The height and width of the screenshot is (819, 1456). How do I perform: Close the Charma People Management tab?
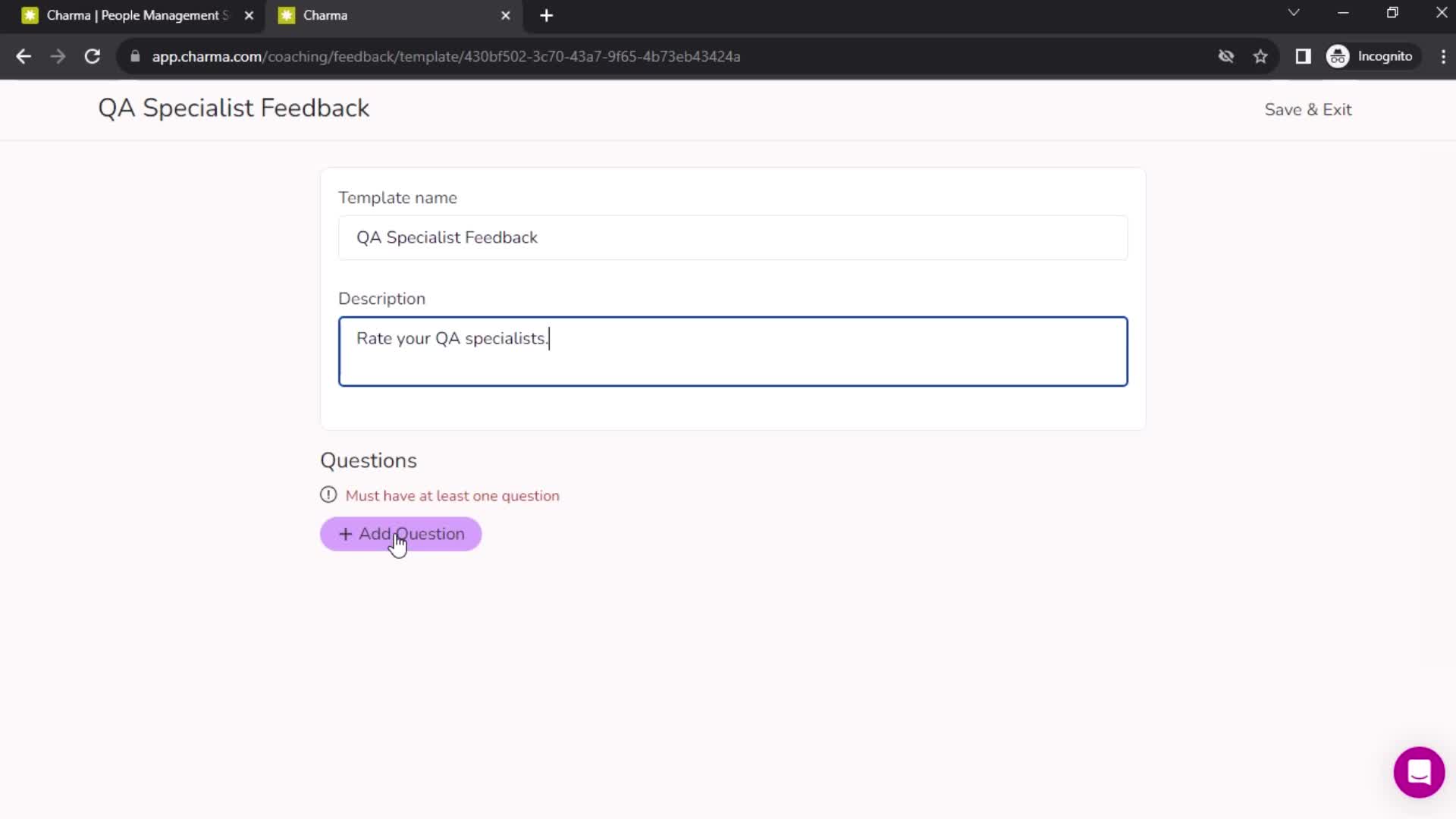pyautogui.click(x=249, y=15)
